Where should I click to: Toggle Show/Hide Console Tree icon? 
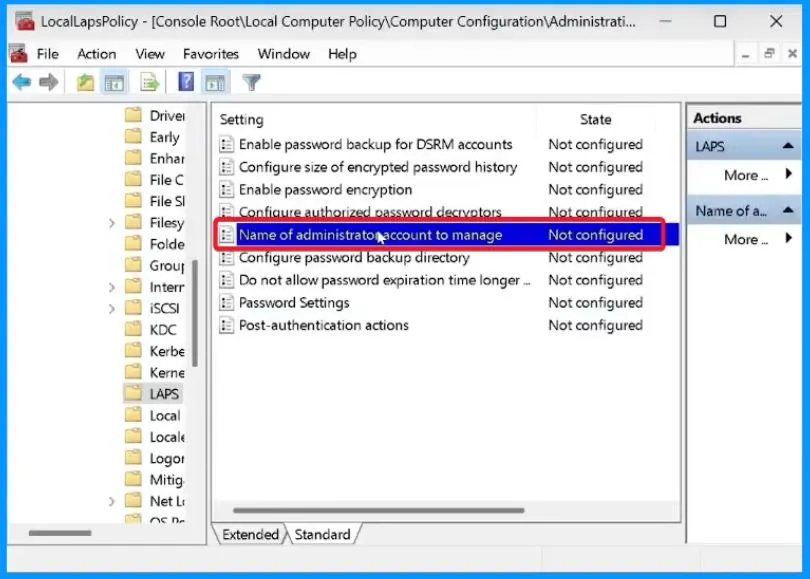pos(114,82)
